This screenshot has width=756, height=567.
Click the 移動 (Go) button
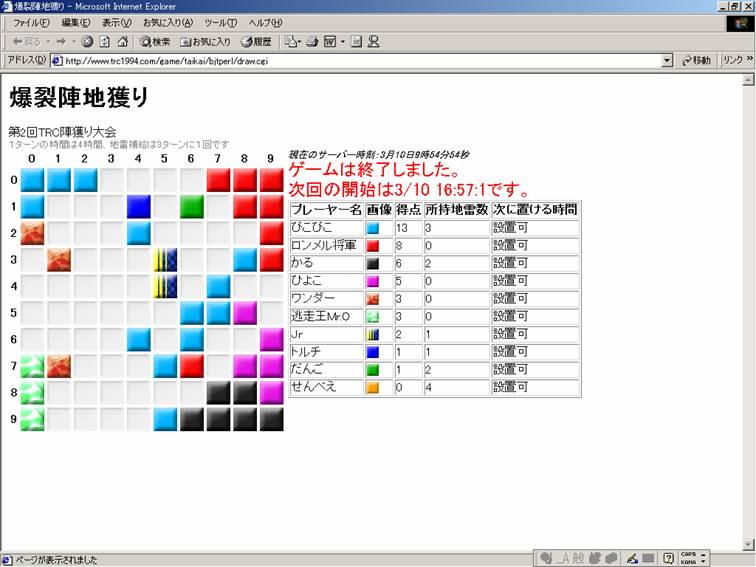pyautogui.click(x=697, y=61)
